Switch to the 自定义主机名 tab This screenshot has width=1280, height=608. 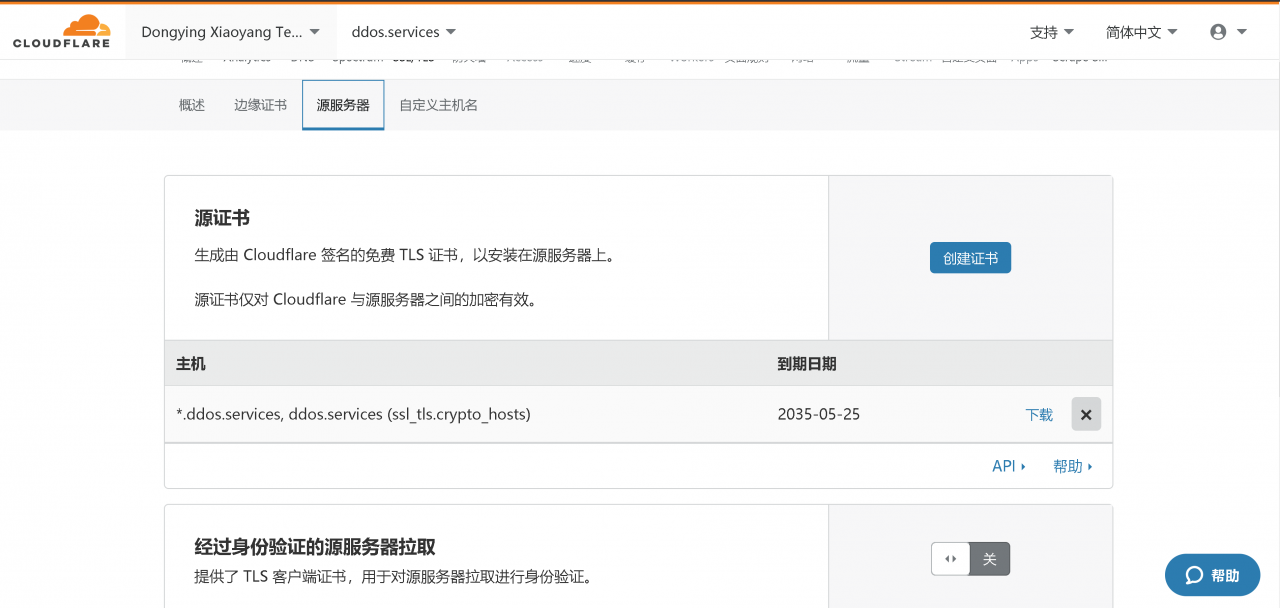pyautogui.click(x=438, y=105)
